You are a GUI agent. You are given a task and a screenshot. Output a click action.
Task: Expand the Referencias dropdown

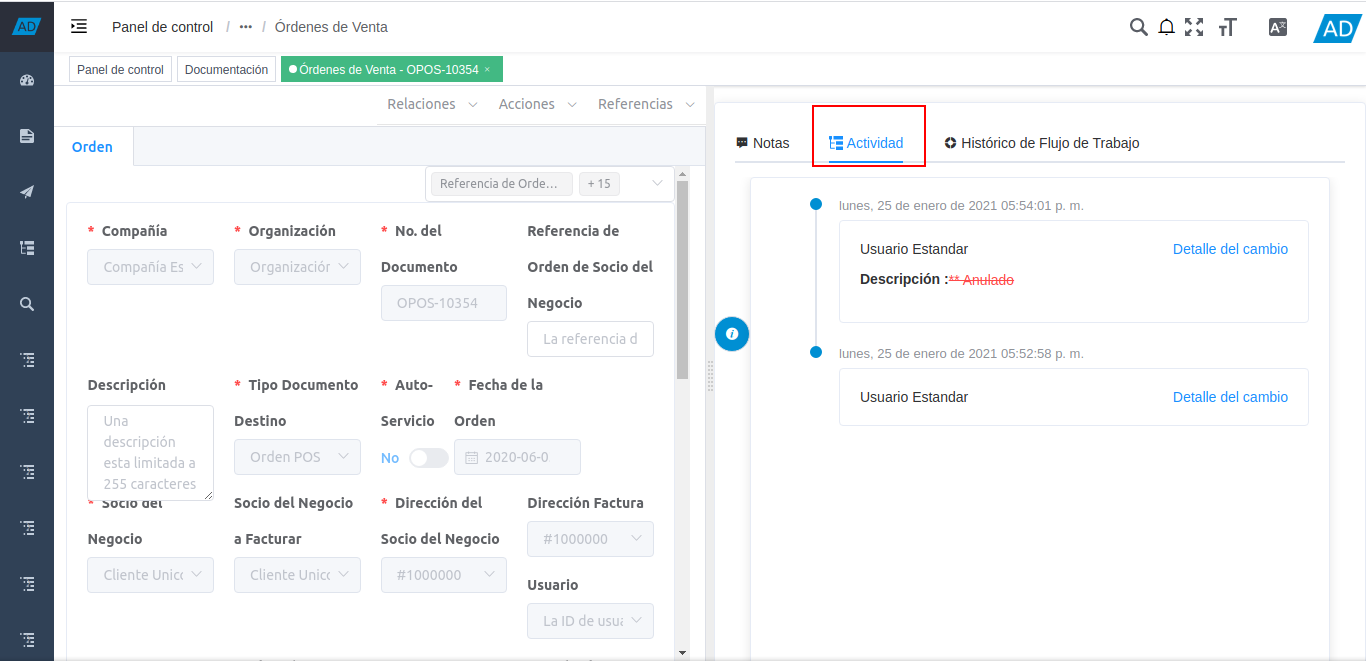pyautogui.click(x=646, y=104)
